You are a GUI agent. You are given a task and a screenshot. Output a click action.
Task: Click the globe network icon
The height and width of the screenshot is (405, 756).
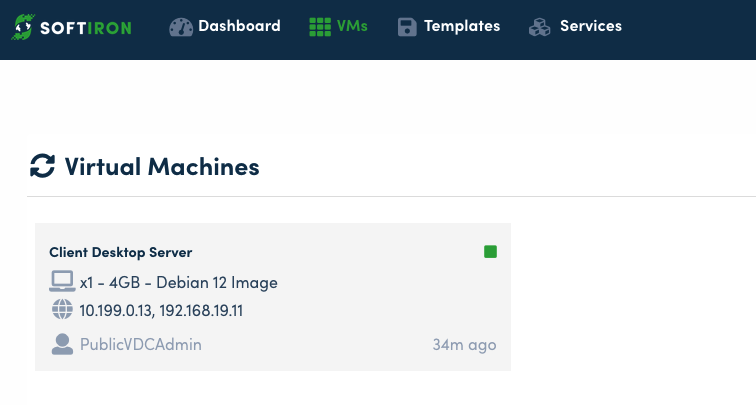point(62,310)
